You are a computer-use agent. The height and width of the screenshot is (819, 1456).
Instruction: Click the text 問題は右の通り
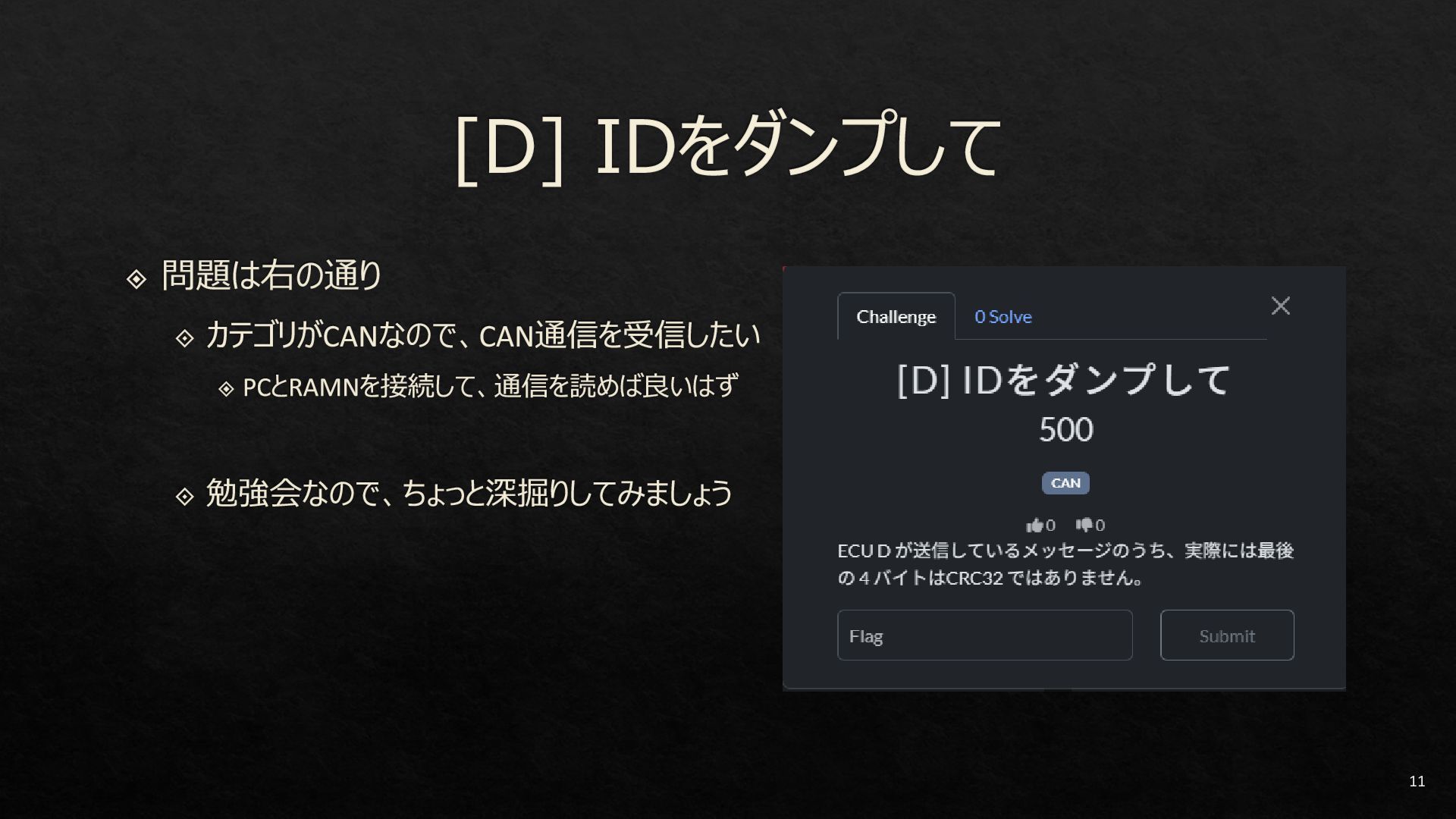(x=271, y=275)
